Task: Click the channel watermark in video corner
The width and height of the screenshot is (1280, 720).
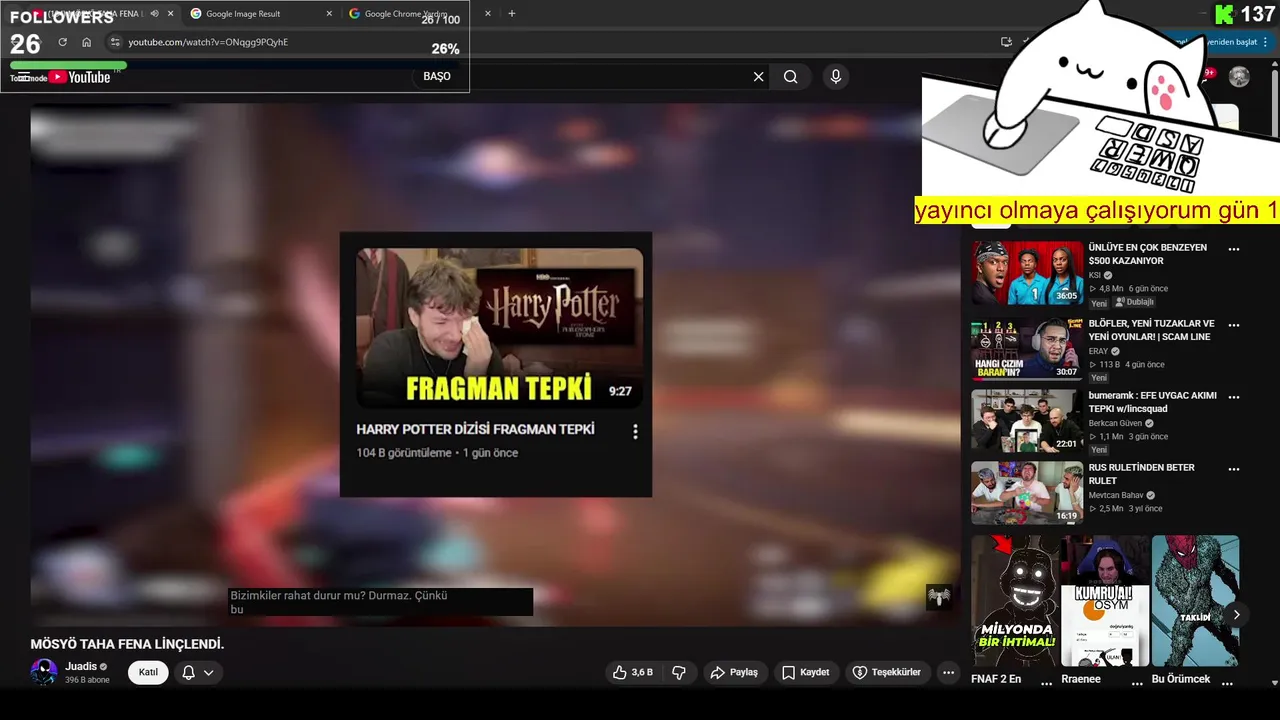Action: click(938, 597)
